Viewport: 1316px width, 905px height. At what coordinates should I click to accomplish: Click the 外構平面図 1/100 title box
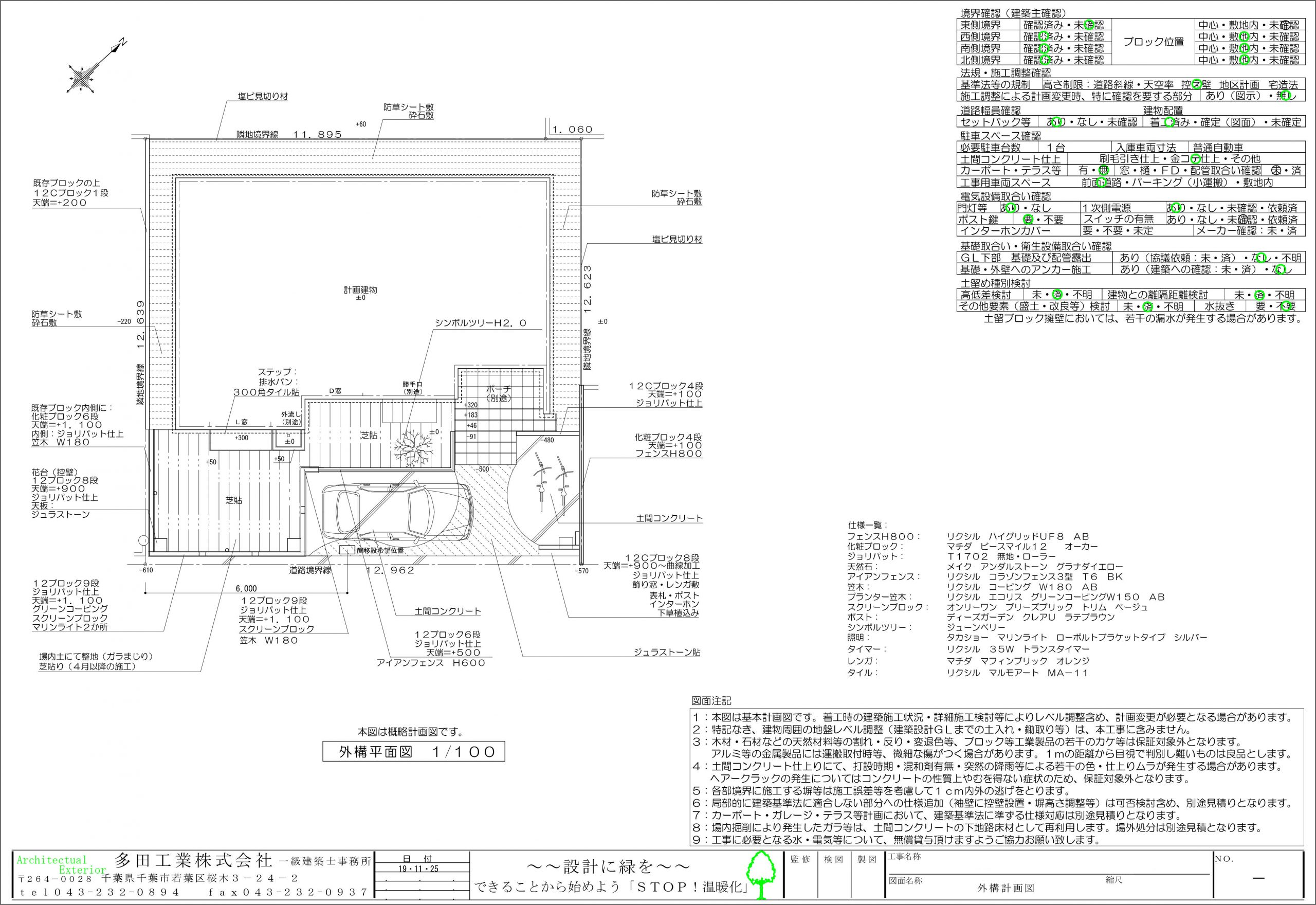click(x=414, y=752)
